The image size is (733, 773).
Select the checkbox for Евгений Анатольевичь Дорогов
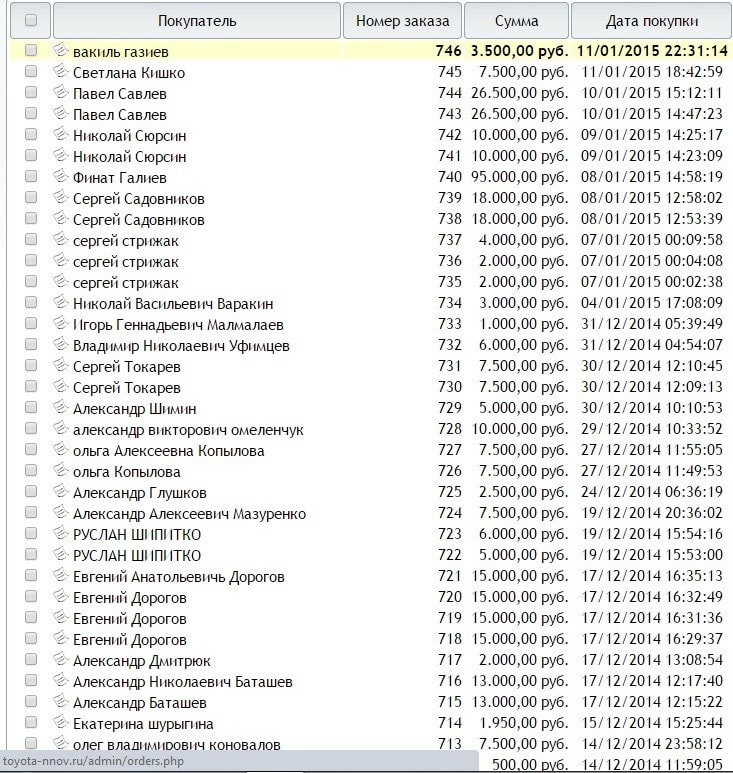(x=31, y=575)
